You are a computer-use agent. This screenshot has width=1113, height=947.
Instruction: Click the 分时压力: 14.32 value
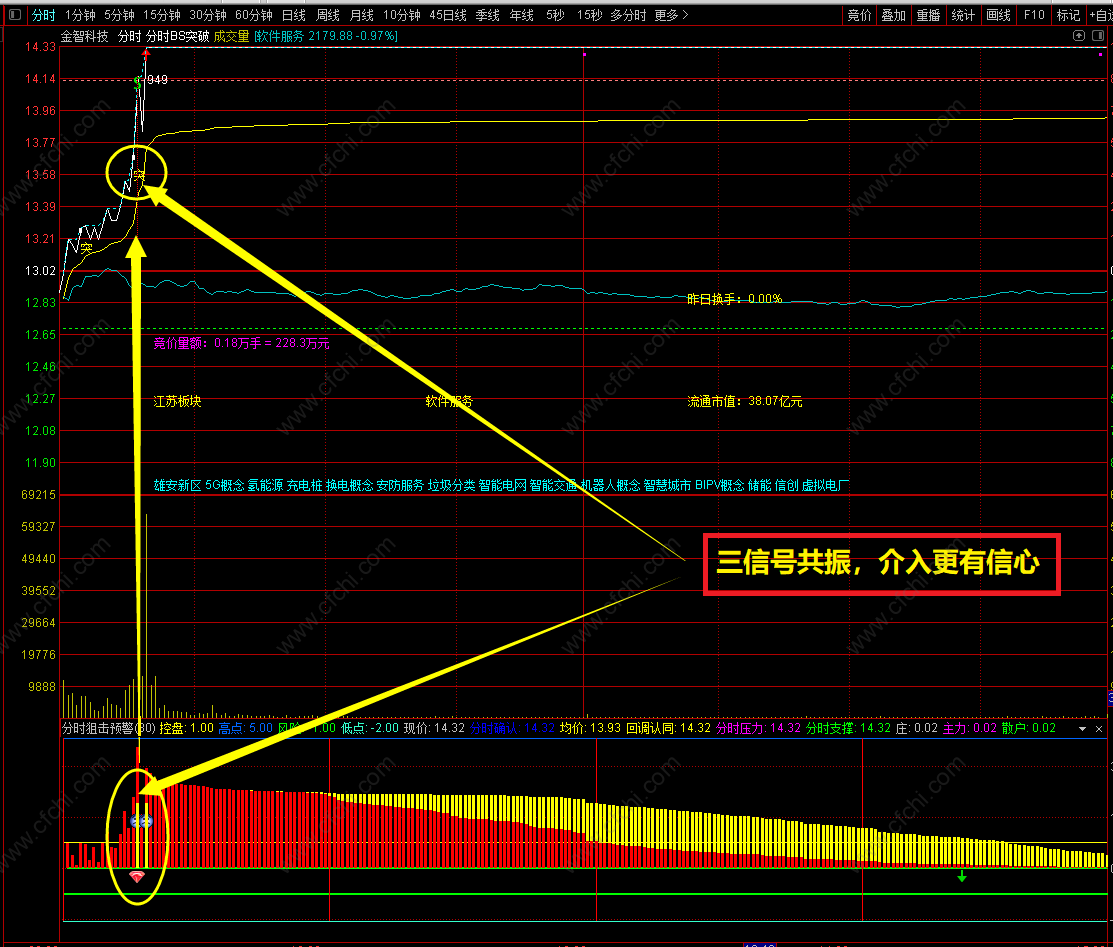coord(758,728)
